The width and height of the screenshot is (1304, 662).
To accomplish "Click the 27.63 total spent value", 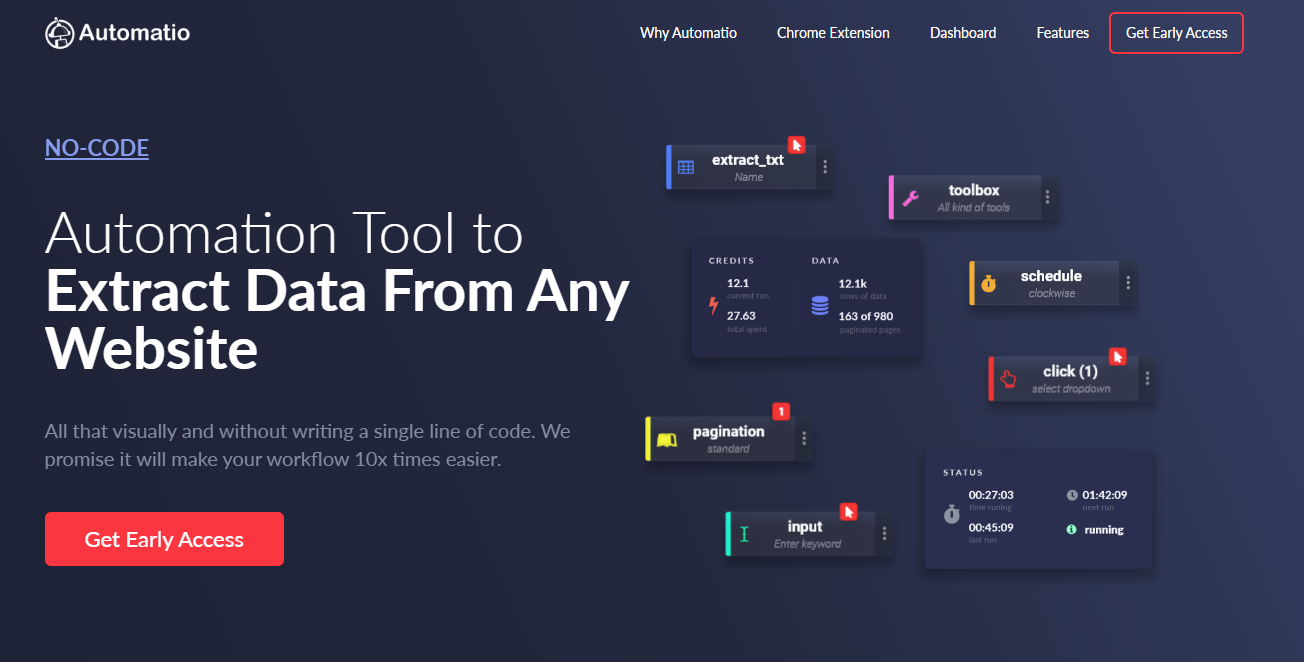I will point(741,316).
